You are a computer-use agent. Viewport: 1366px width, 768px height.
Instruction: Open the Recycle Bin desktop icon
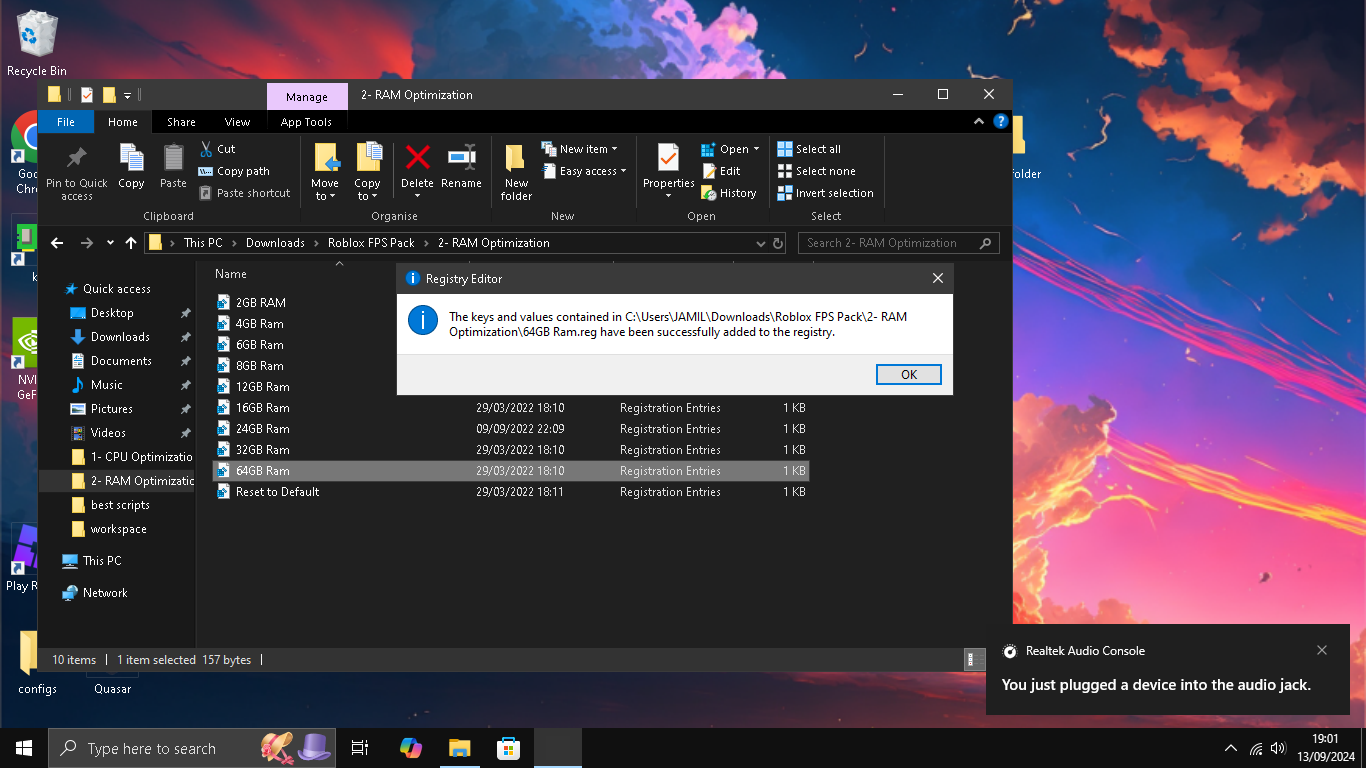37,44
